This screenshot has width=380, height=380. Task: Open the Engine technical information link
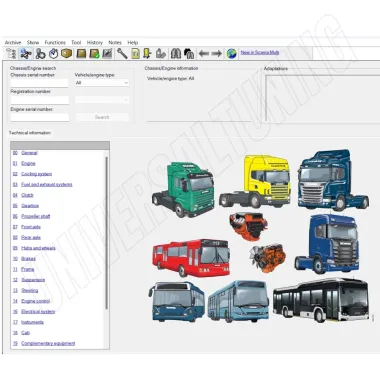click(x=28, y=163)
